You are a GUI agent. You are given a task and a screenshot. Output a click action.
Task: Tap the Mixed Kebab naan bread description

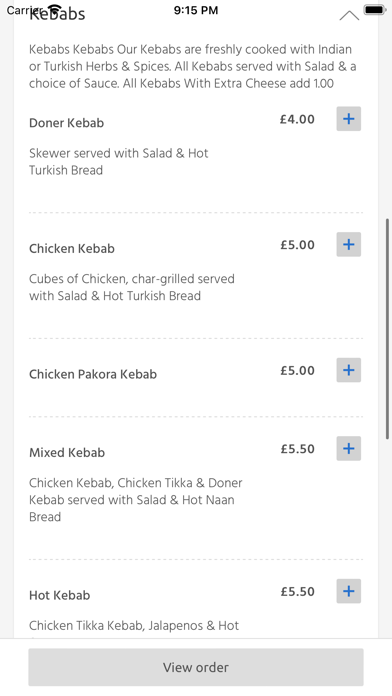[x=136, y=500]
